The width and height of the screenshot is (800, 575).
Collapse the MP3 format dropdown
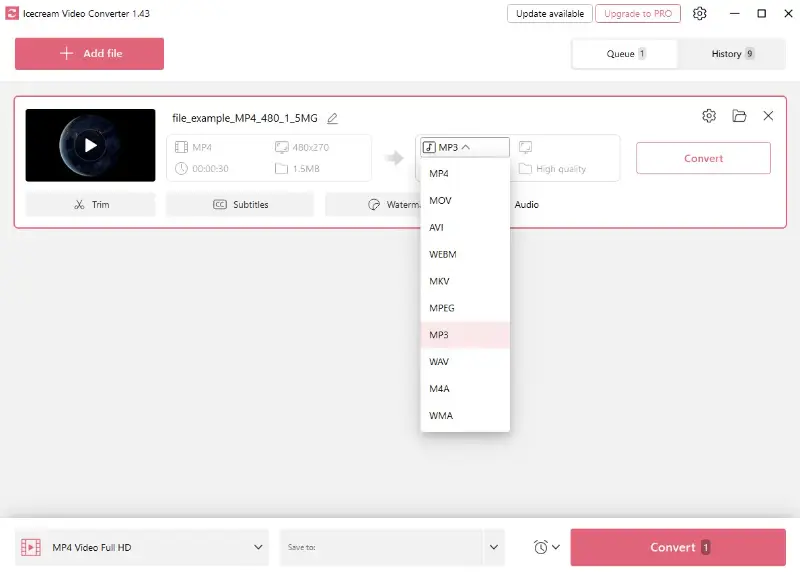coord(465,147)
